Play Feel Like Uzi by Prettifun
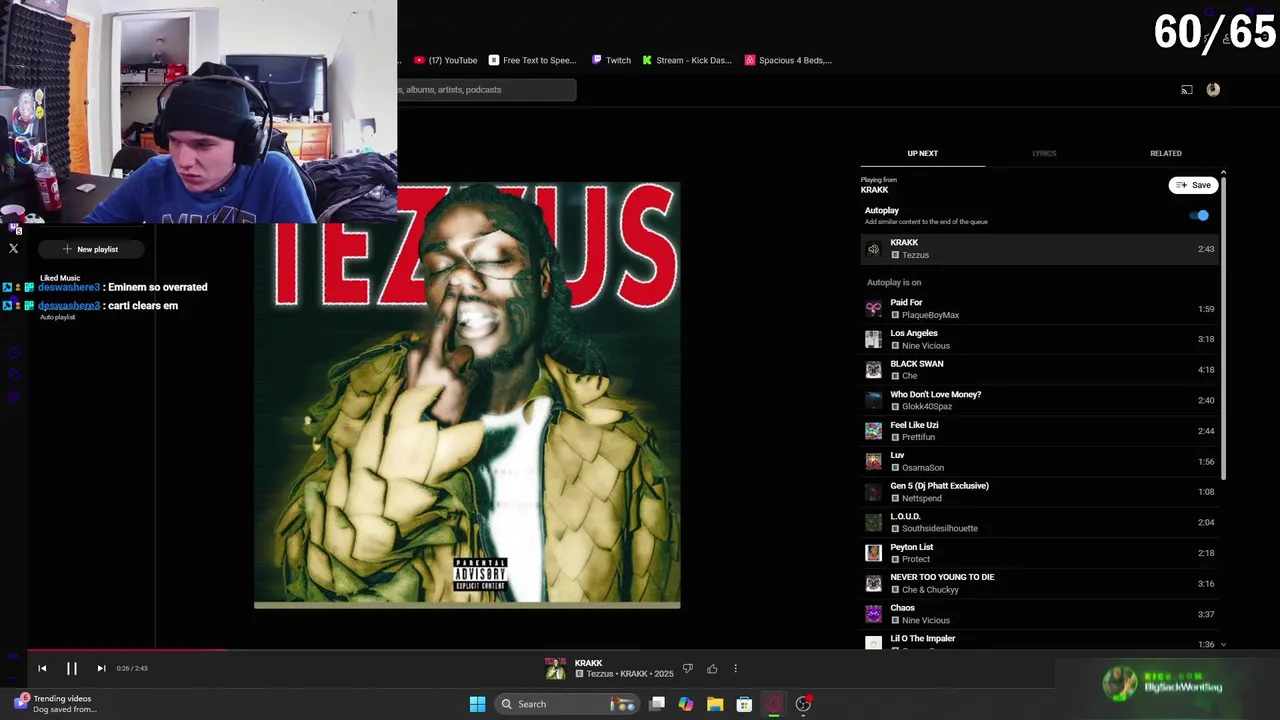Image resolution: width=1280 pixels, height=720 pixels. coord(1040,430)
